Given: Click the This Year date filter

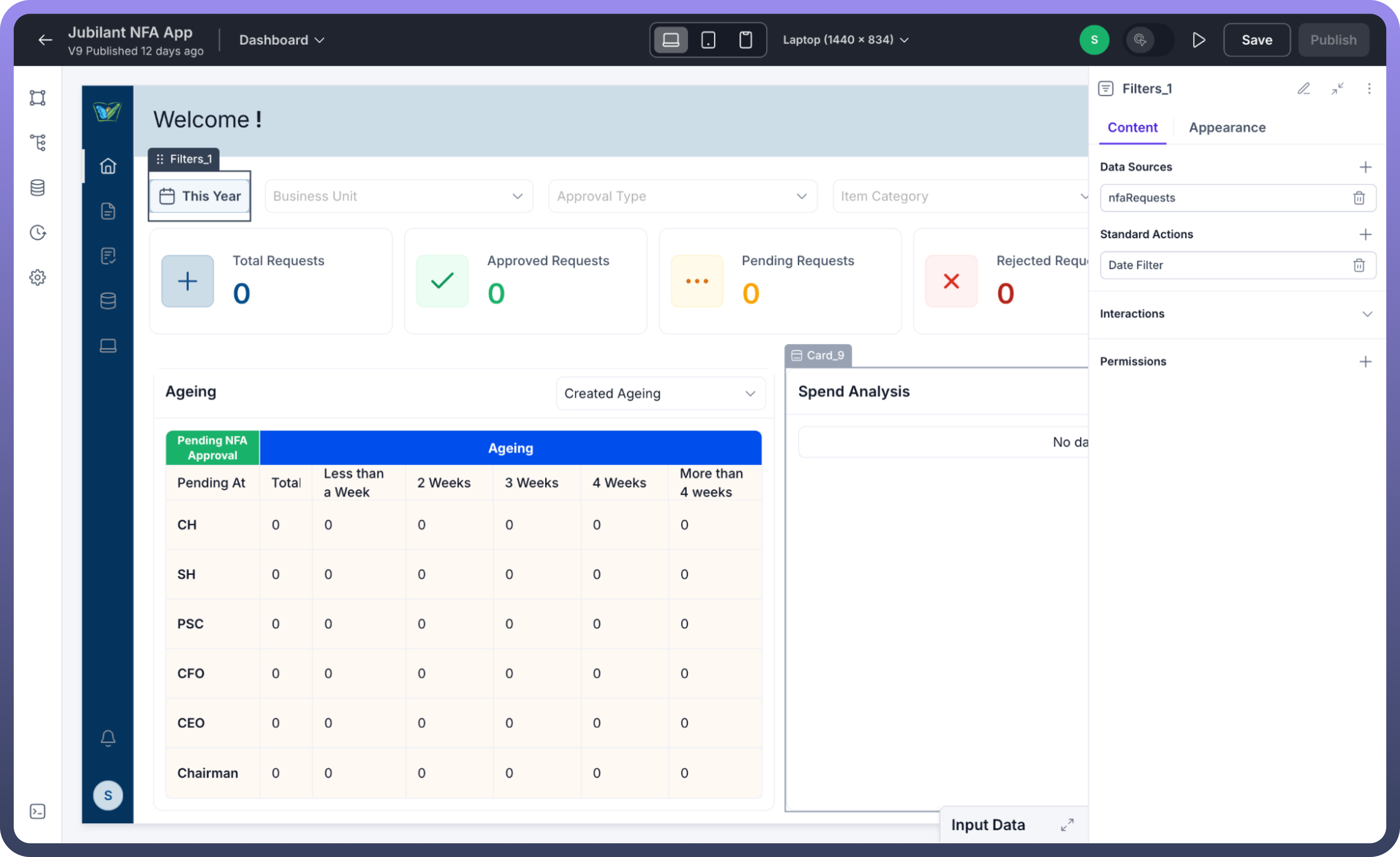Looking at the screenshot, I should pyautogui.click(x=200, y=196).
